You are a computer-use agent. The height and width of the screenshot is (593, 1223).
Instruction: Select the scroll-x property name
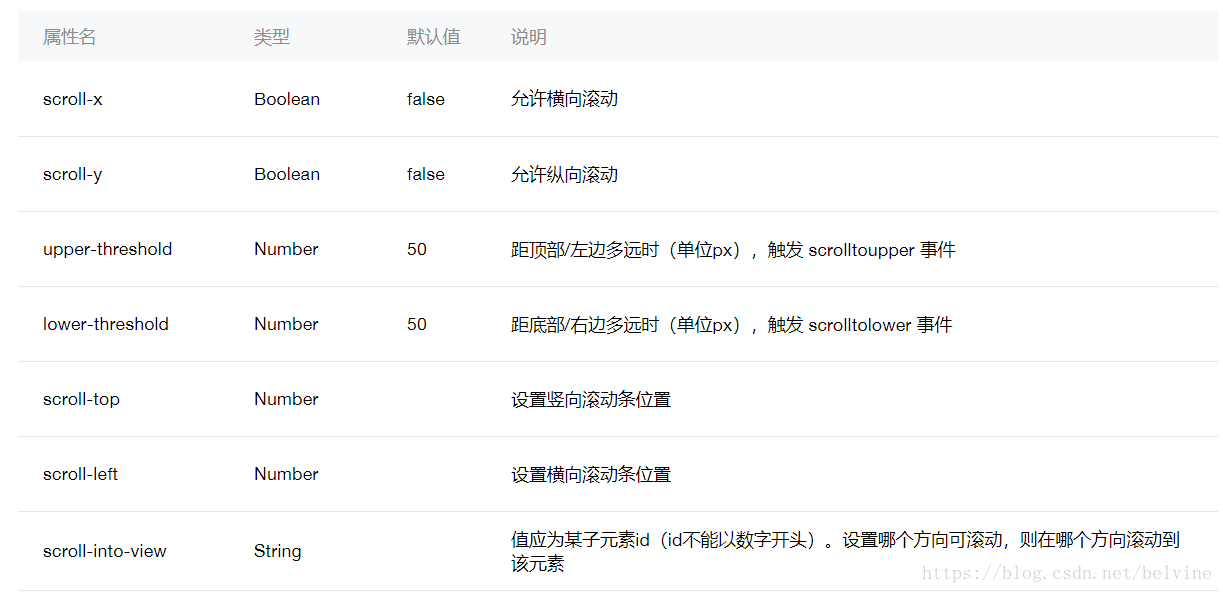point(73,99)
